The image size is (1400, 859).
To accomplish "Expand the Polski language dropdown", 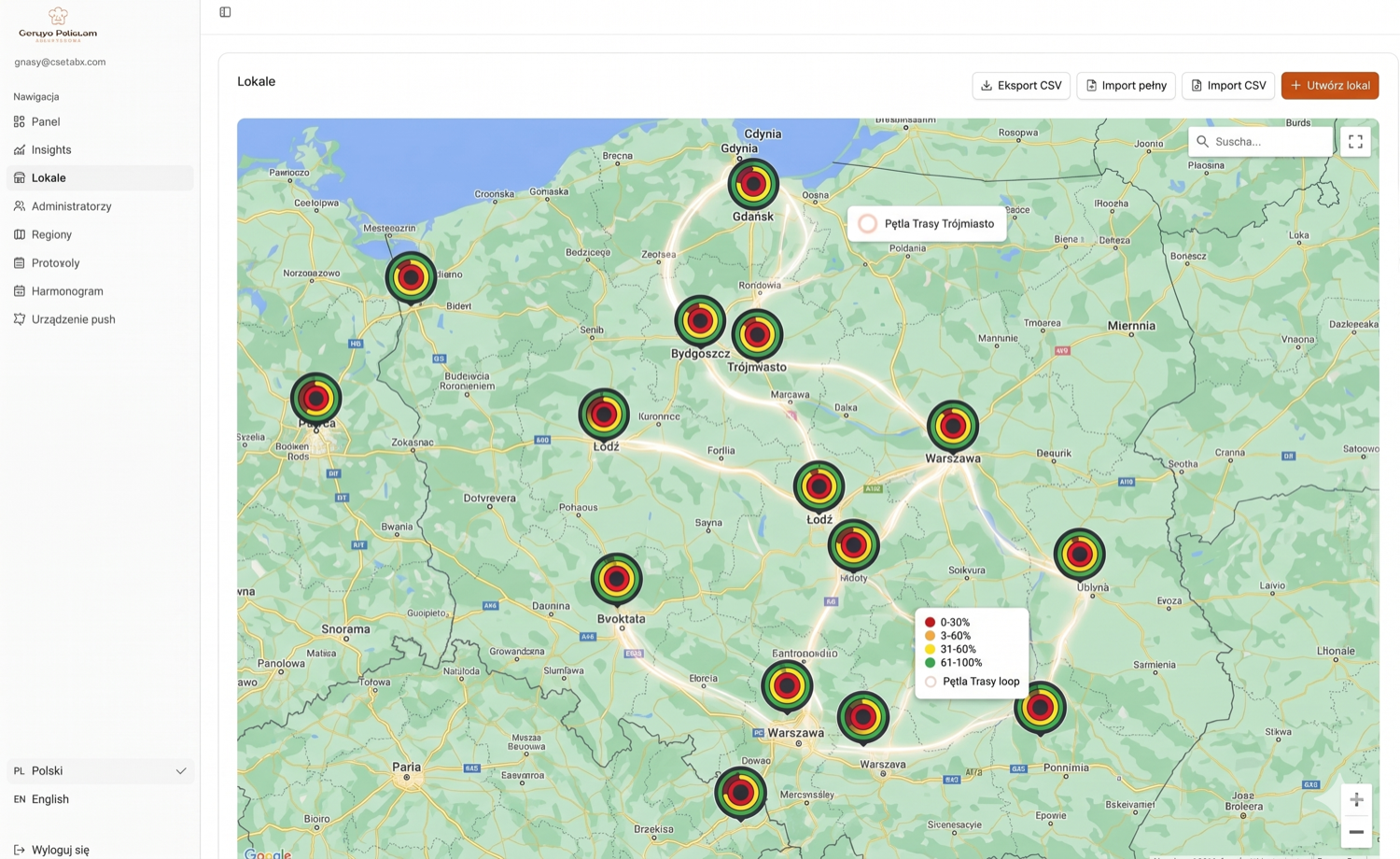I will pos(100,771).
